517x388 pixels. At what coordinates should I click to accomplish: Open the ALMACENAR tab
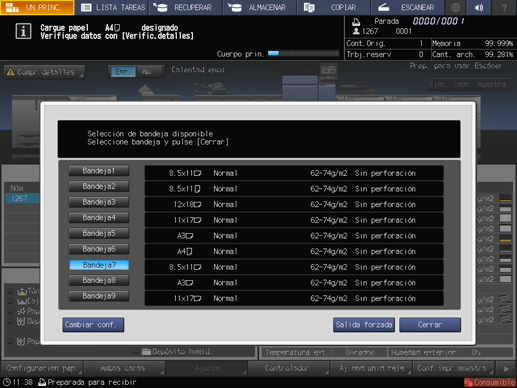[x=260, y=7]
